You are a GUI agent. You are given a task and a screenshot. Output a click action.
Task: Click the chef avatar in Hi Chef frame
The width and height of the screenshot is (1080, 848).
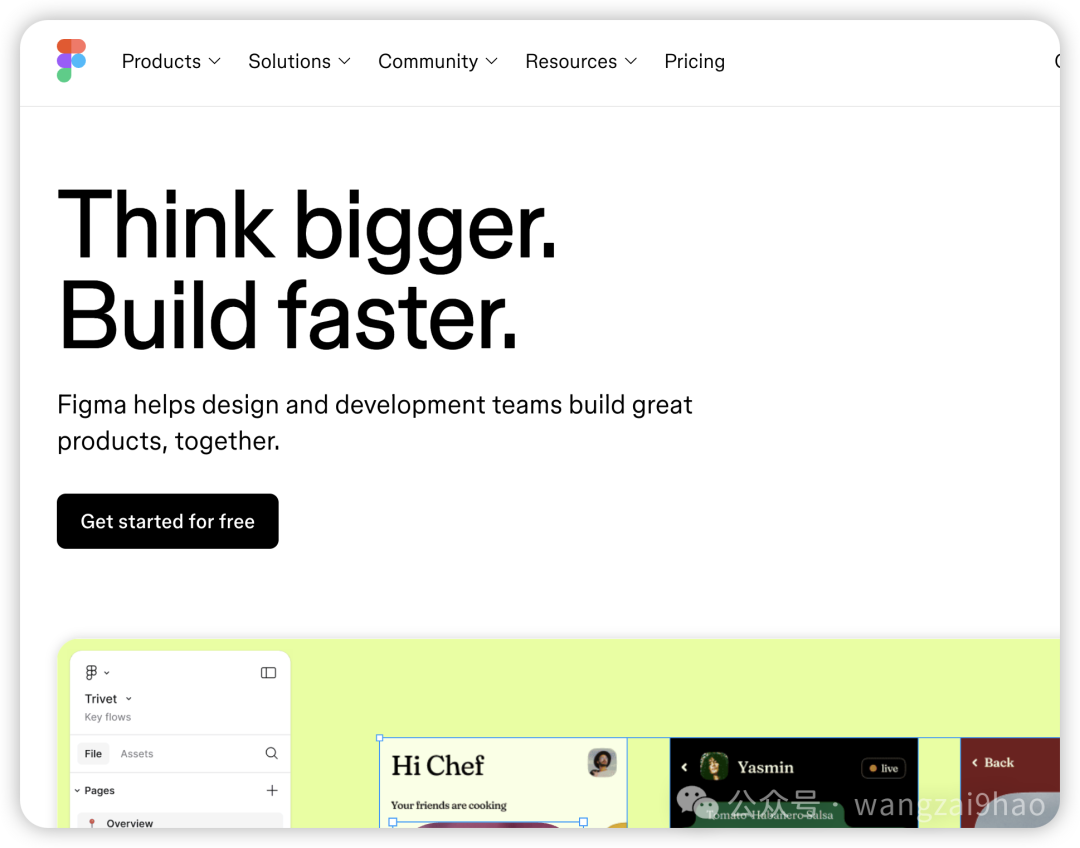pos(602,763)
